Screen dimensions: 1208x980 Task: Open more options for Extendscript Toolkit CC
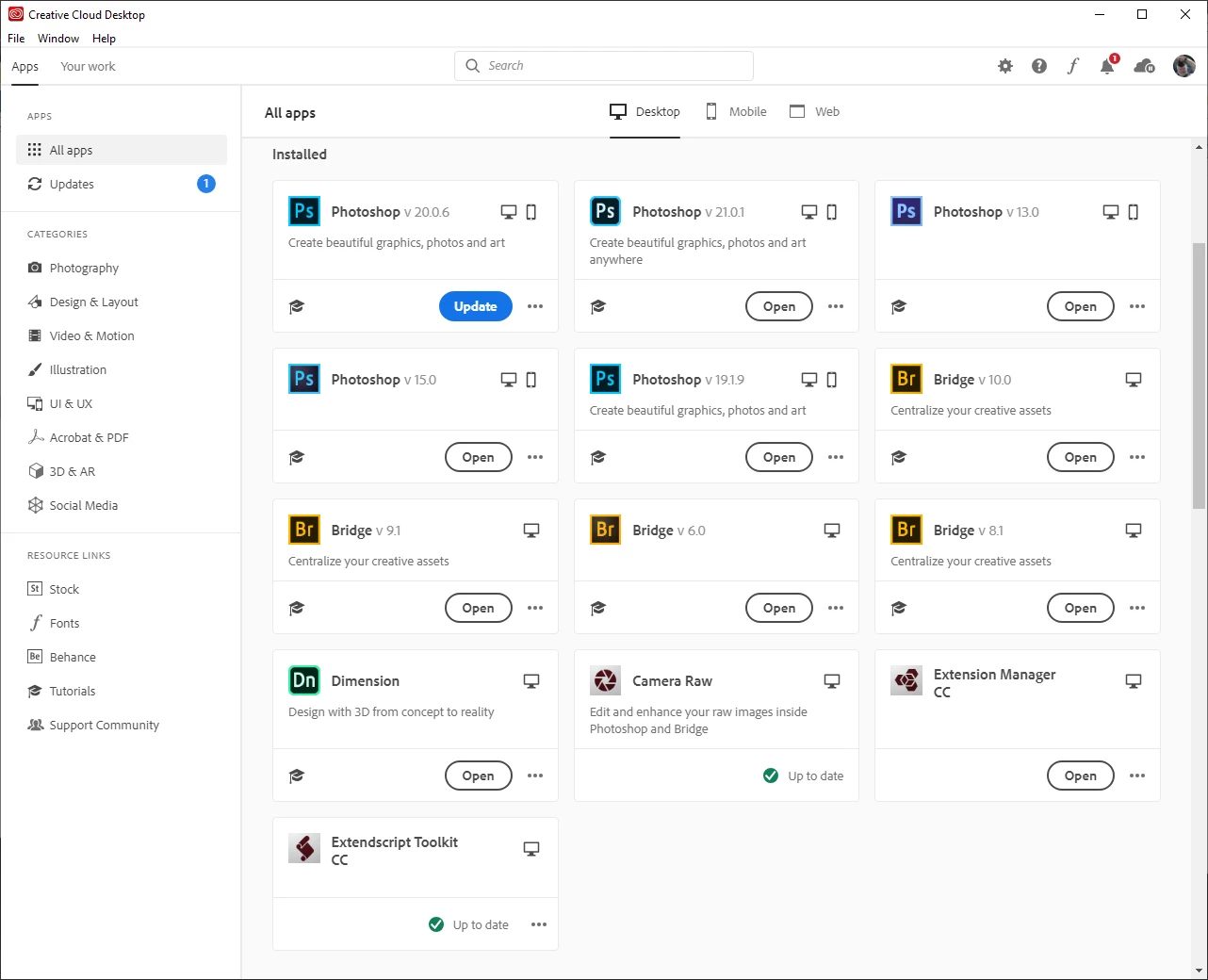tap(539, 924)
